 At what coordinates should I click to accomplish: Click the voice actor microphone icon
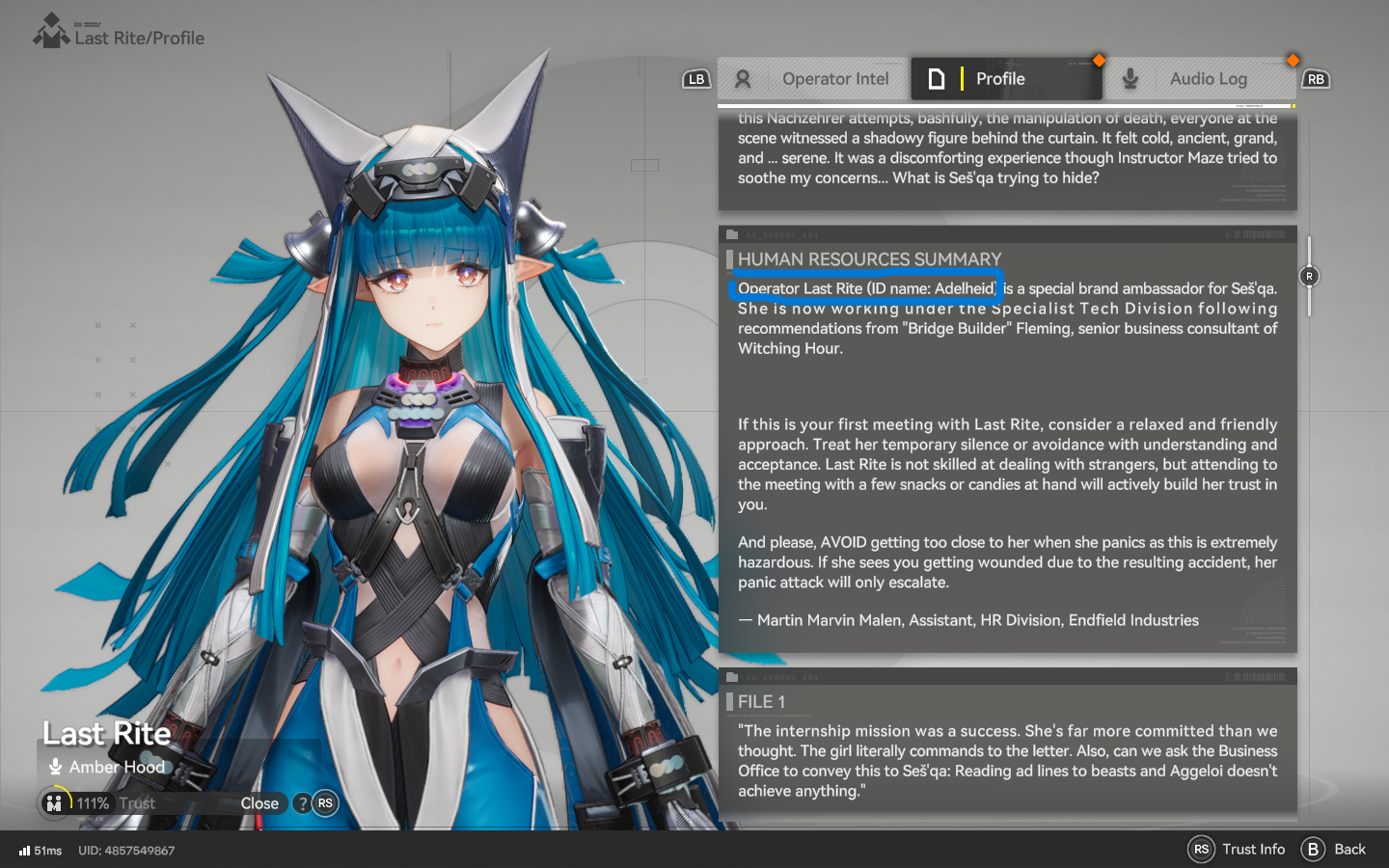56,767
